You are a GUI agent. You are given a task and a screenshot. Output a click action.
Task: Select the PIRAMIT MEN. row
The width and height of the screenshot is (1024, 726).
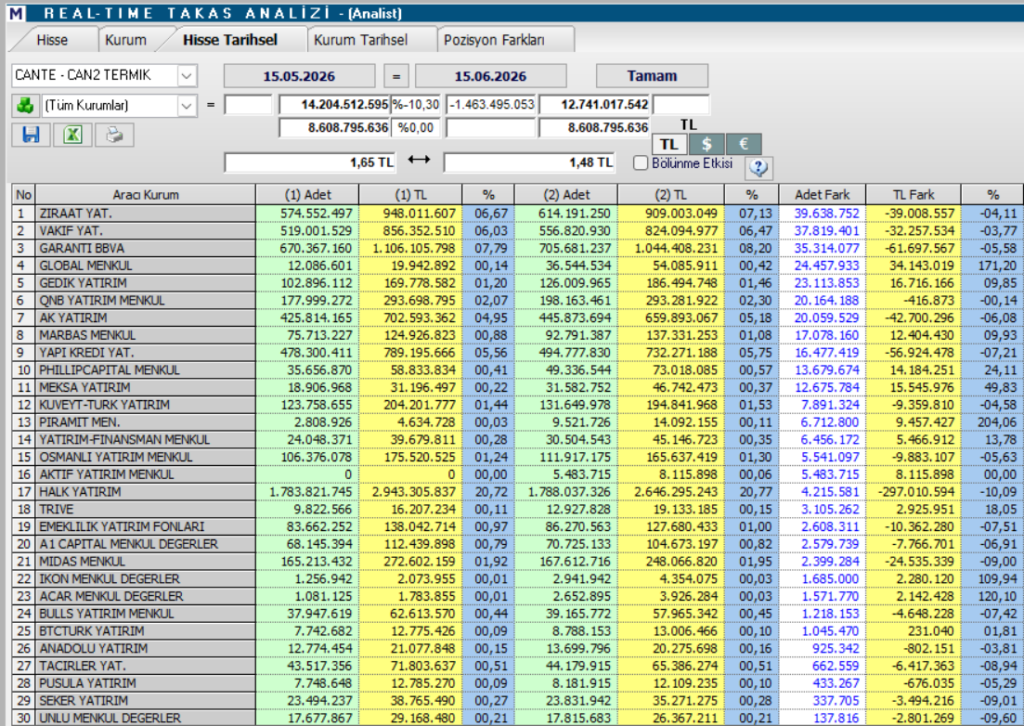pos(517,422)
